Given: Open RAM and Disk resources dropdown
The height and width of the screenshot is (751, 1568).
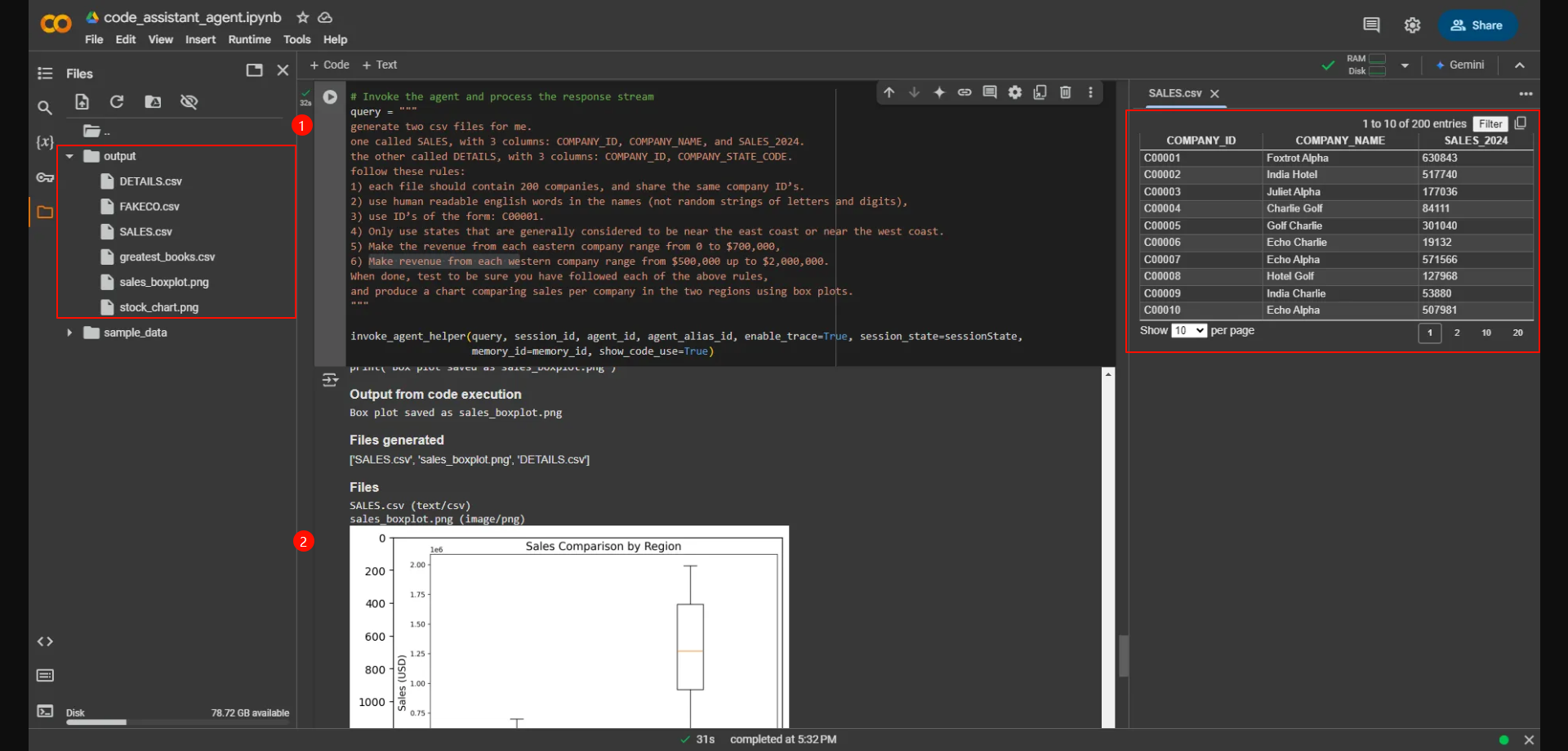Looking at the screenshot, I should 1405,65.
